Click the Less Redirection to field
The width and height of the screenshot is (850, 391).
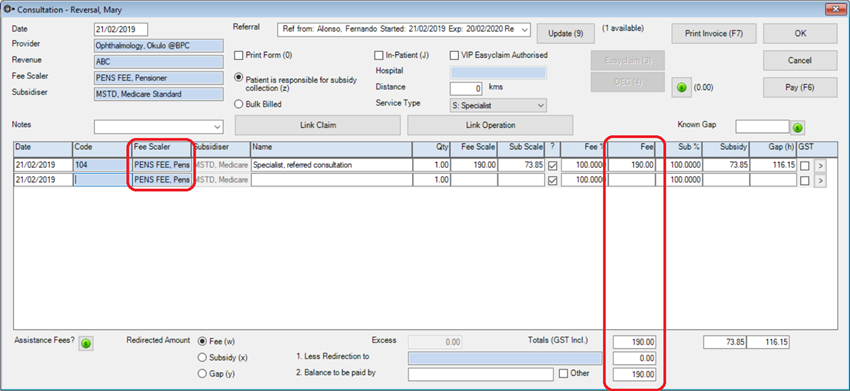point(505,358)
